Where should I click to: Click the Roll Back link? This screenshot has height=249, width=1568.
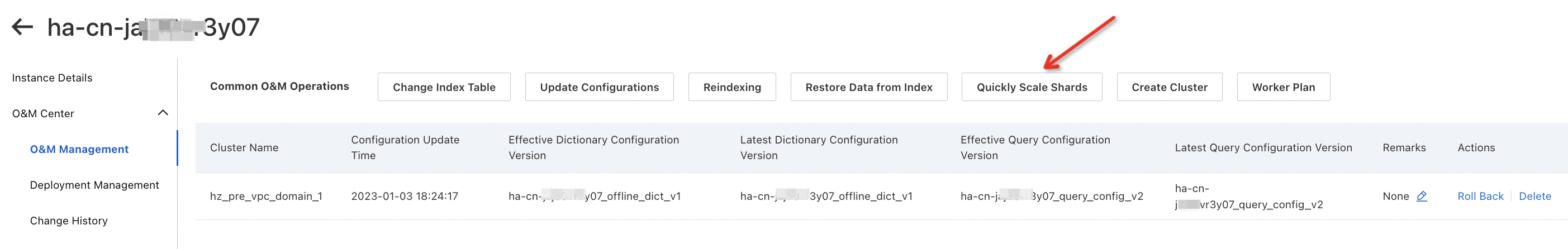1480,196
